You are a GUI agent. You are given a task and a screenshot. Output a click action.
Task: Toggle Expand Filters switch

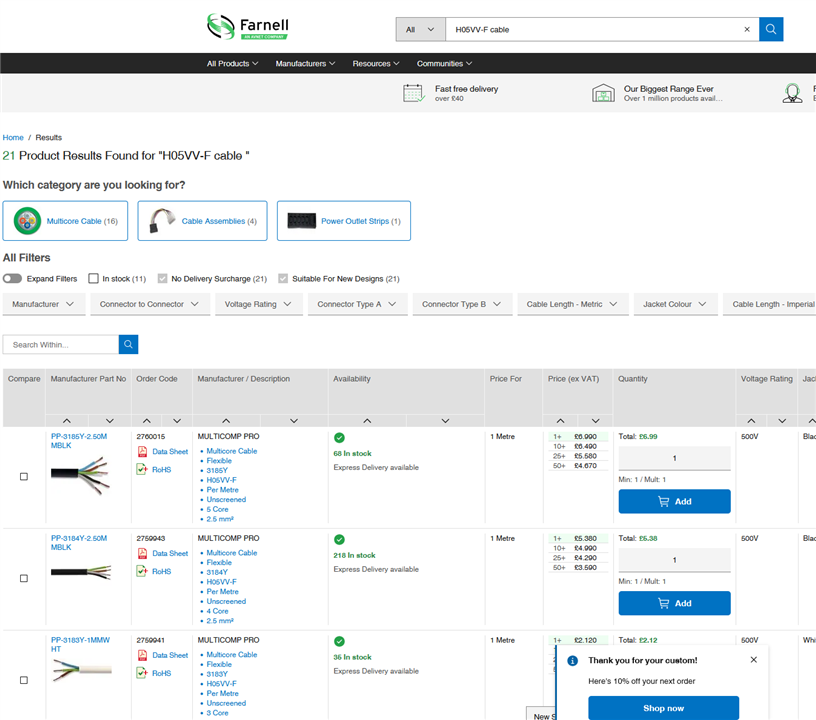click(12, 279)
